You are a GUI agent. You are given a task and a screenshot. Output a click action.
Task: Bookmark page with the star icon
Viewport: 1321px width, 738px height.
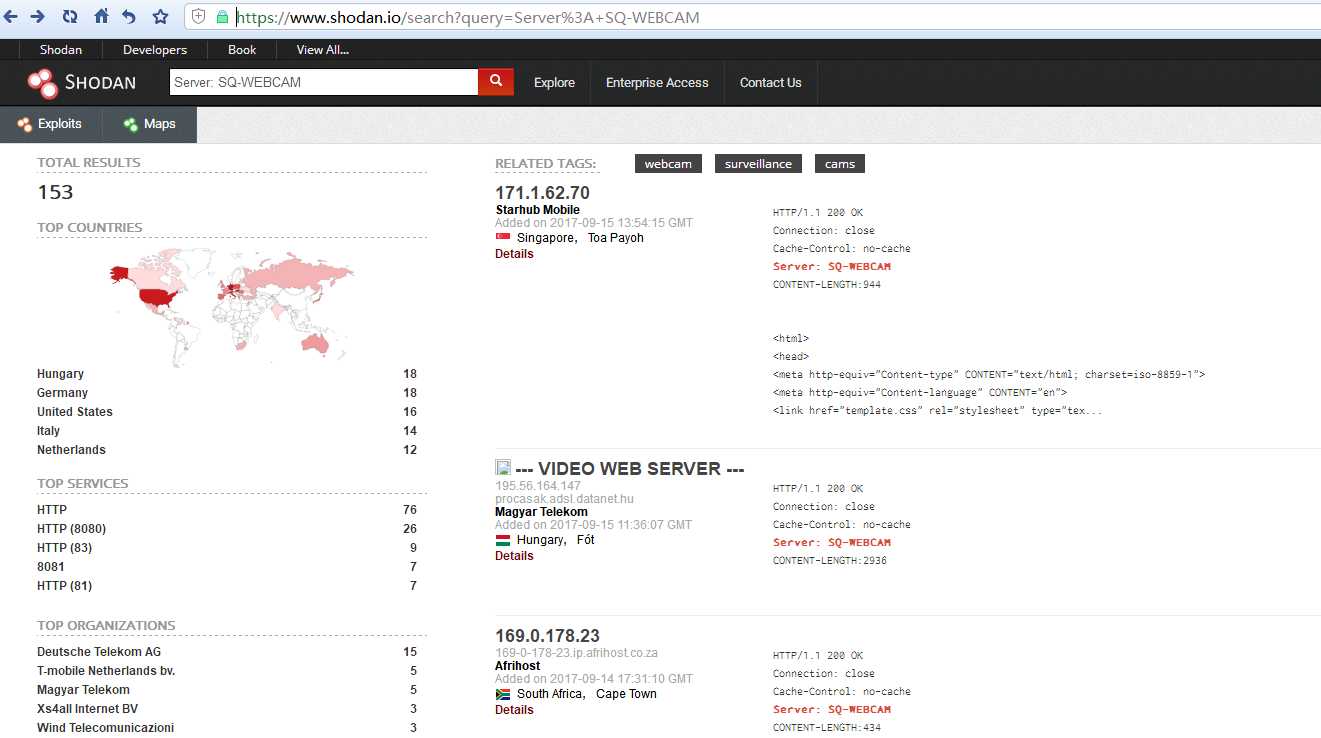click(x=160, y=16)
